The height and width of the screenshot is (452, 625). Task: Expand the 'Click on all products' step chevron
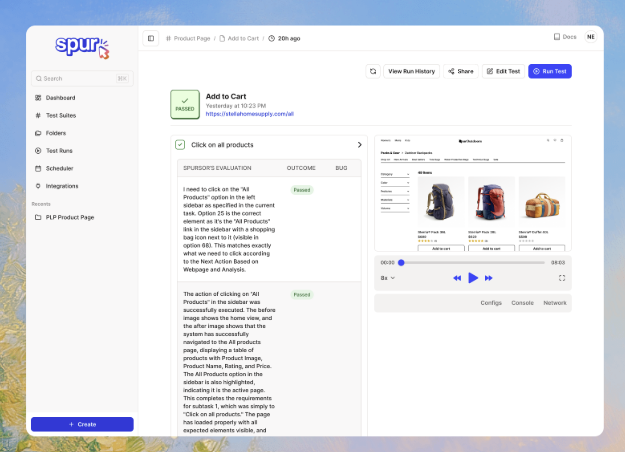pyautogui.click(x=359, y=144)
